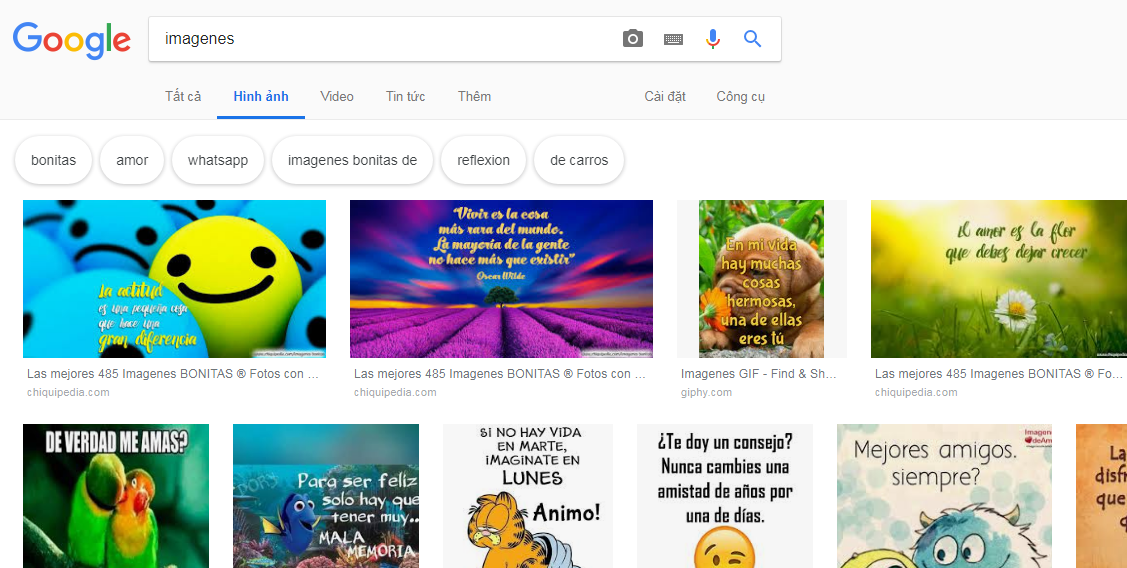Screen dimensions: 1127x568
Task: Click the blue magnifier search button
Action: [753, 39]
